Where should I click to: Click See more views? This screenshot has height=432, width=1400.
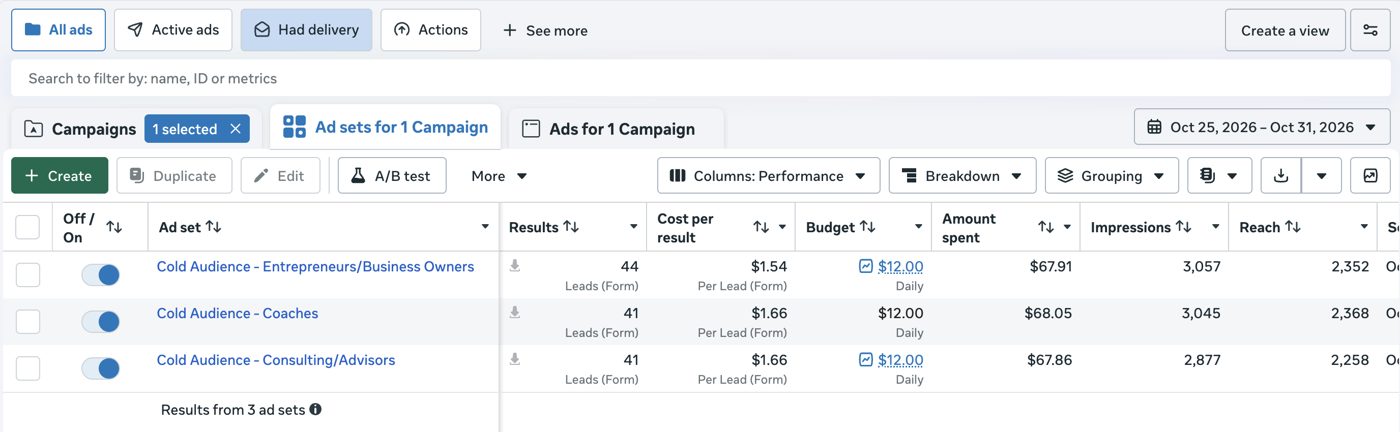coord(545,30)
